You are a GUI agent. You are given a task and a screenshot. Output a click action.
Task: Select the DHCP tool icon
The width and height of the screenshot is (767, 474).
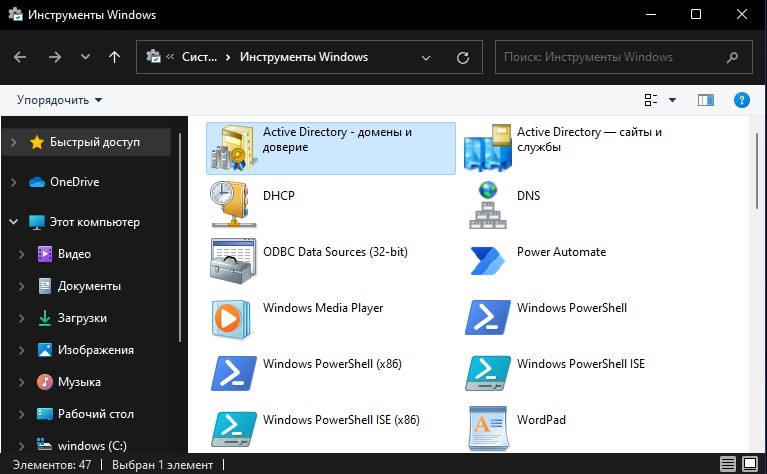pyautogui.click(x=233, y=204)
